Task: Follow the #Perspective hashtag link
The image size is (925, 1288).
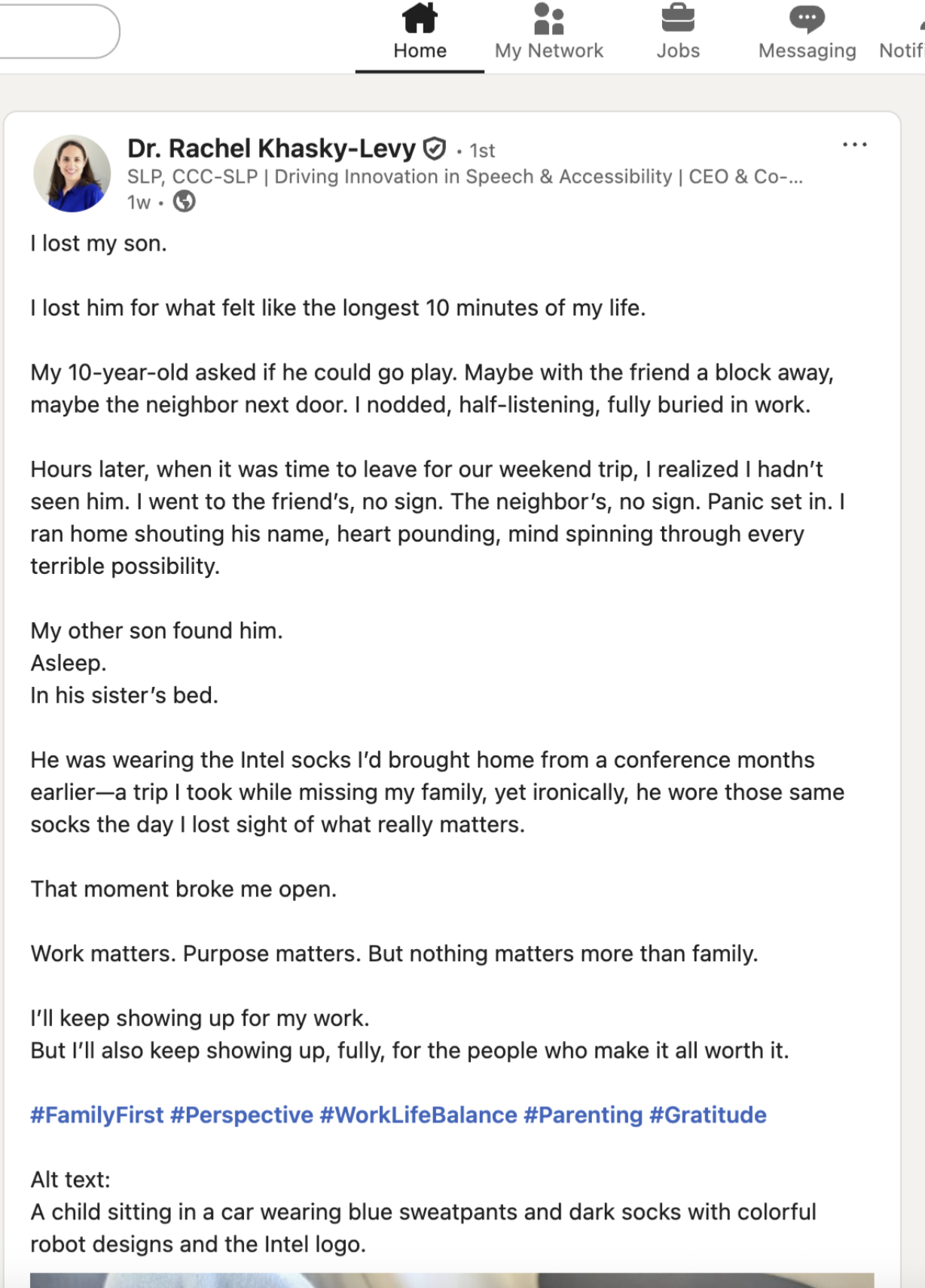Action: pos(241,1115)
